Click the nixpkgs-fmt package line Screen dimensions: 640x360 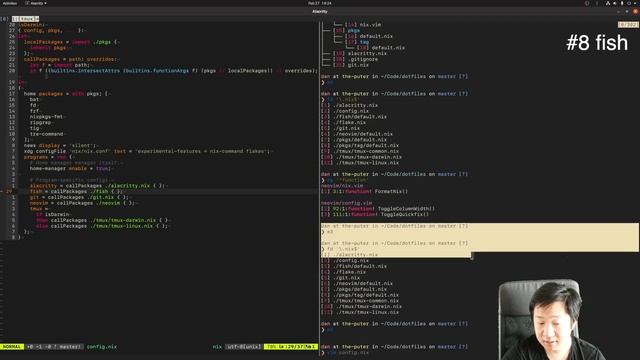click(x=47, y=116)
